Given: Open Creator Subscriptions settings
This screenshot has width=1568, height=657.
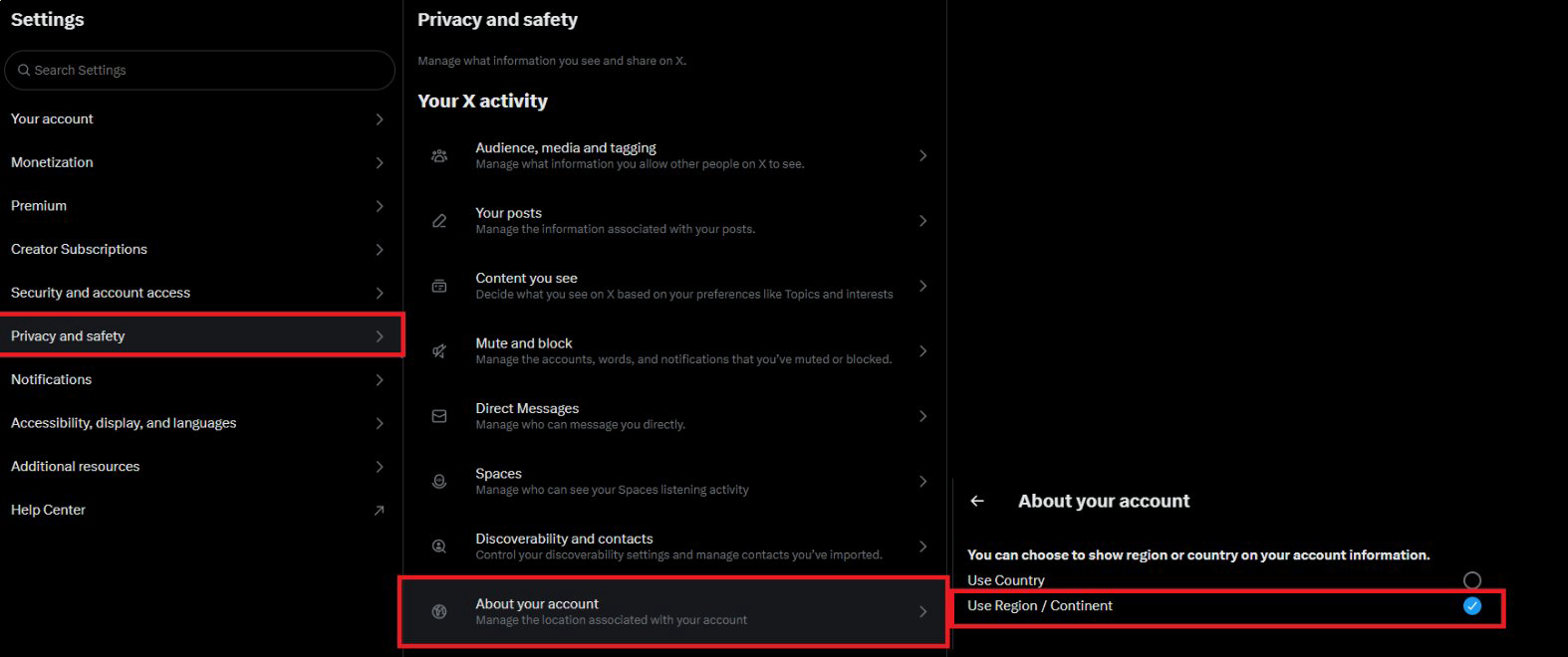Looking at the screenshot, I should 79,249.
